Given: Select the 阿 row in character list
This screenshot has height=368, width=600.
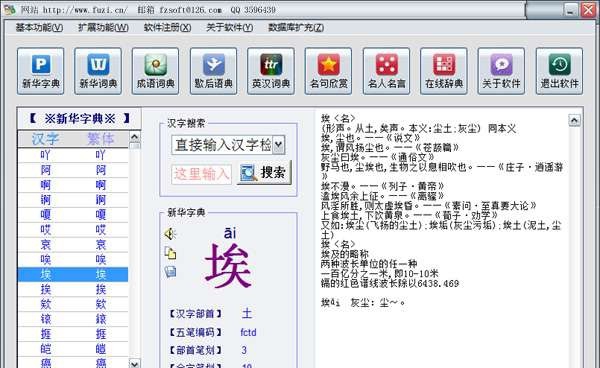Looking at the screenshot, I should tap(73, 170).
